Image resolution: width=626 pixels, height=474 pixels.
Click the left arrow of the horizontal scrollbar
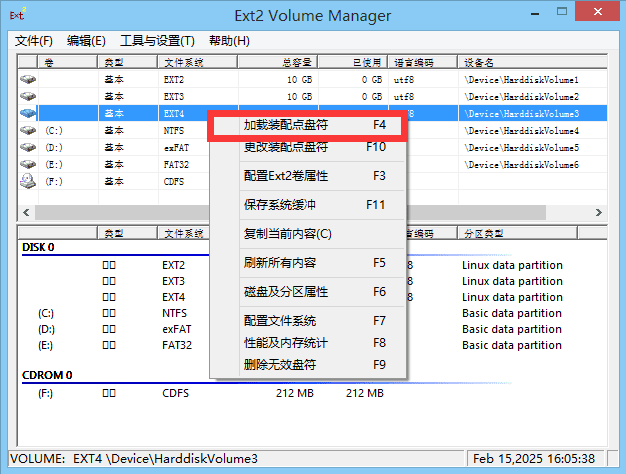(x=26, y=212)
